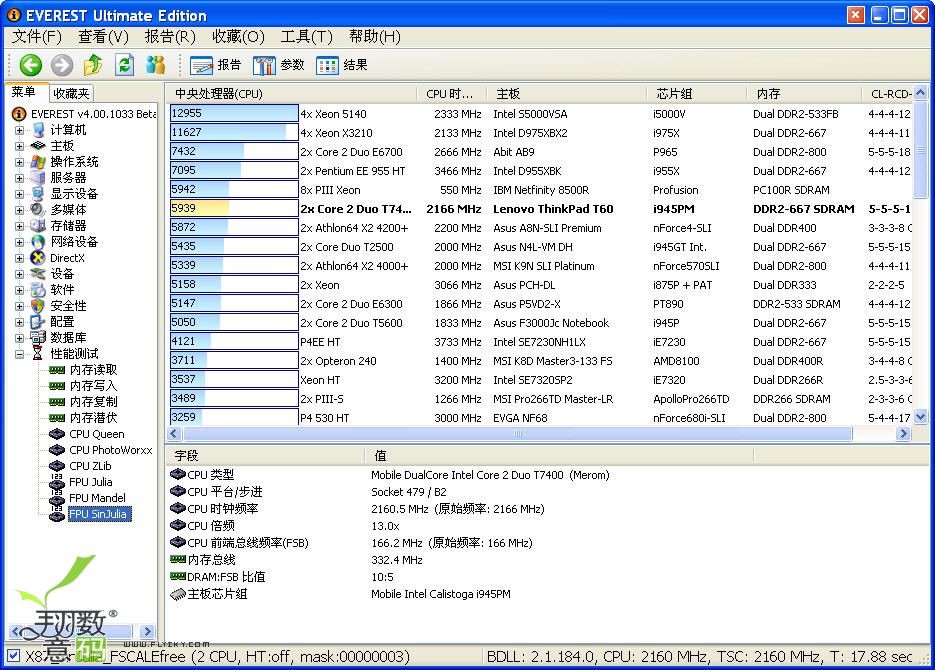This screenshot has width=935, height=670.
Task: Toggle the checkbox in the status bar
Action: [13, 656]
